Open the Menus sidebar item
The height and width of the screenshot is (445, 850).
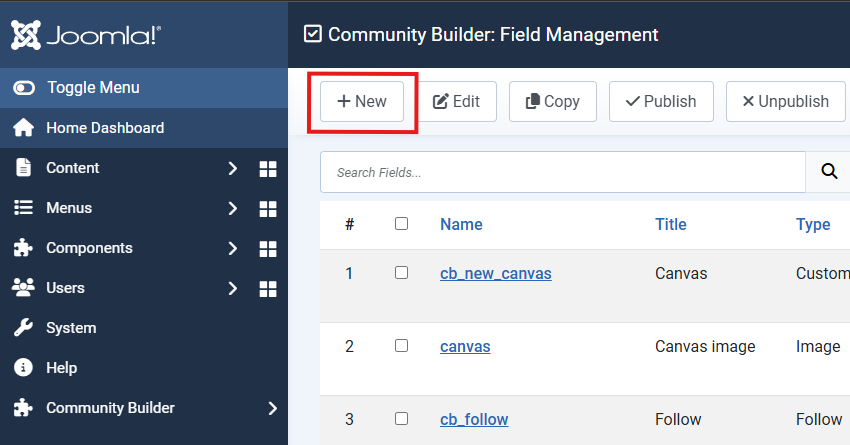(69, 208)
